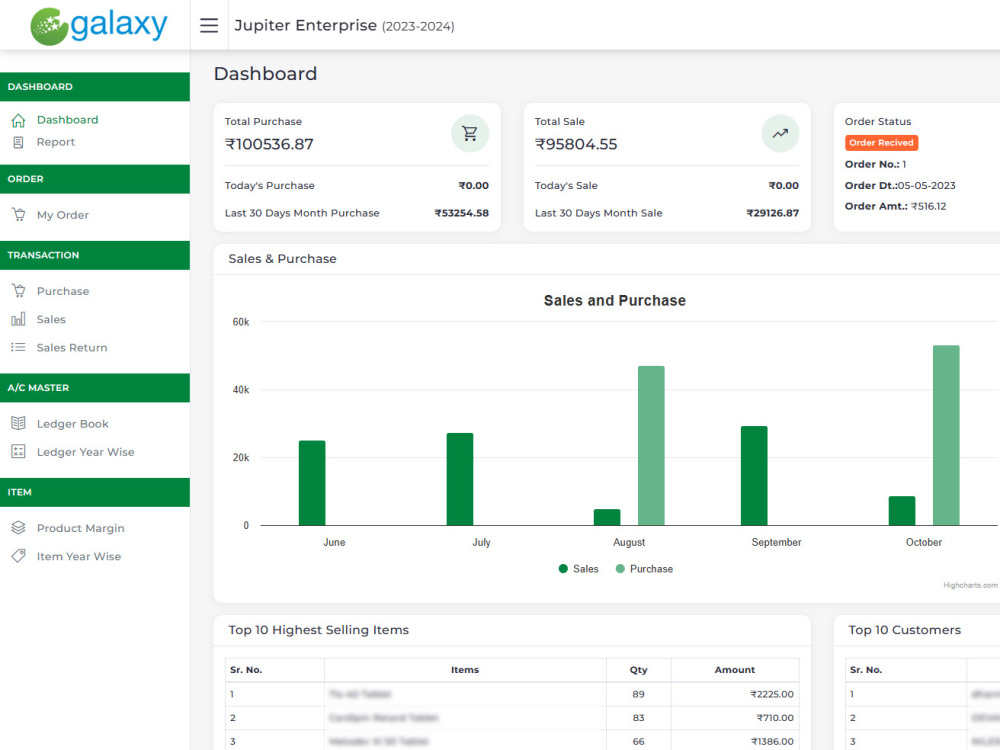Toggle Purchase series in chart legend
This screenshot has height=750, width=1000.
point(644,569)
